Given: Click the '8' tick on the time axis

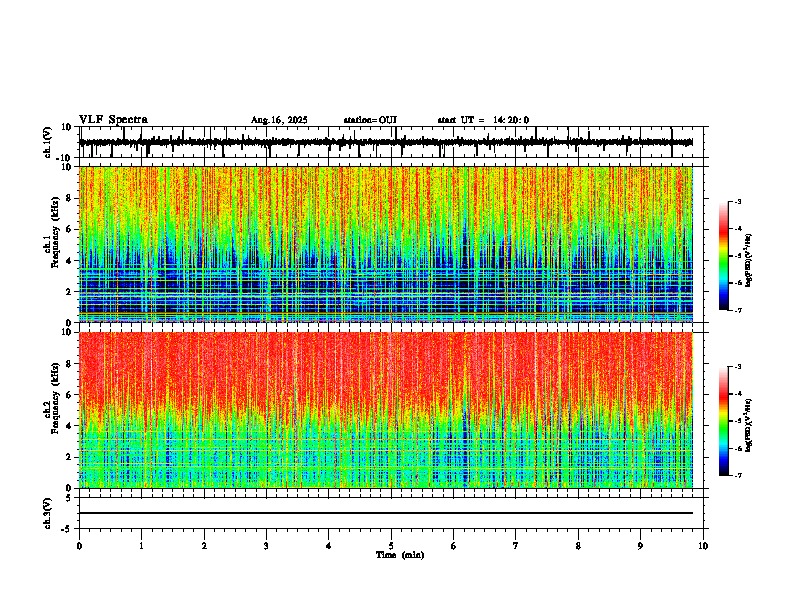Looking at the screenshot, I should (x=578, y=546).
